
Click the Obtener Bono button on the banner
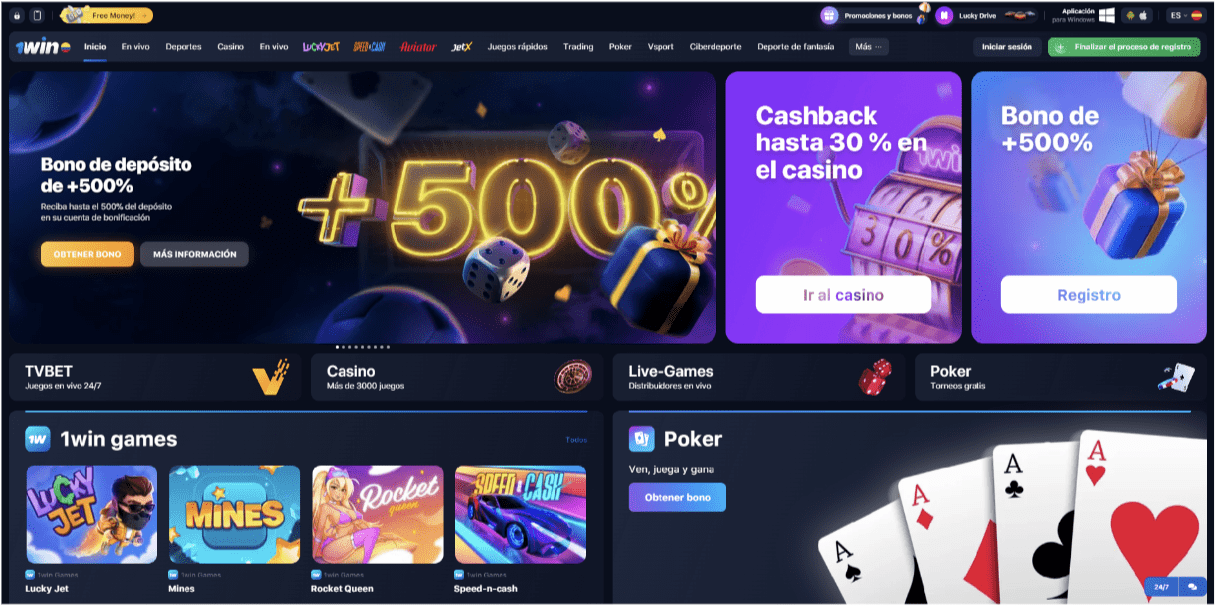click(x=87, y=254)
